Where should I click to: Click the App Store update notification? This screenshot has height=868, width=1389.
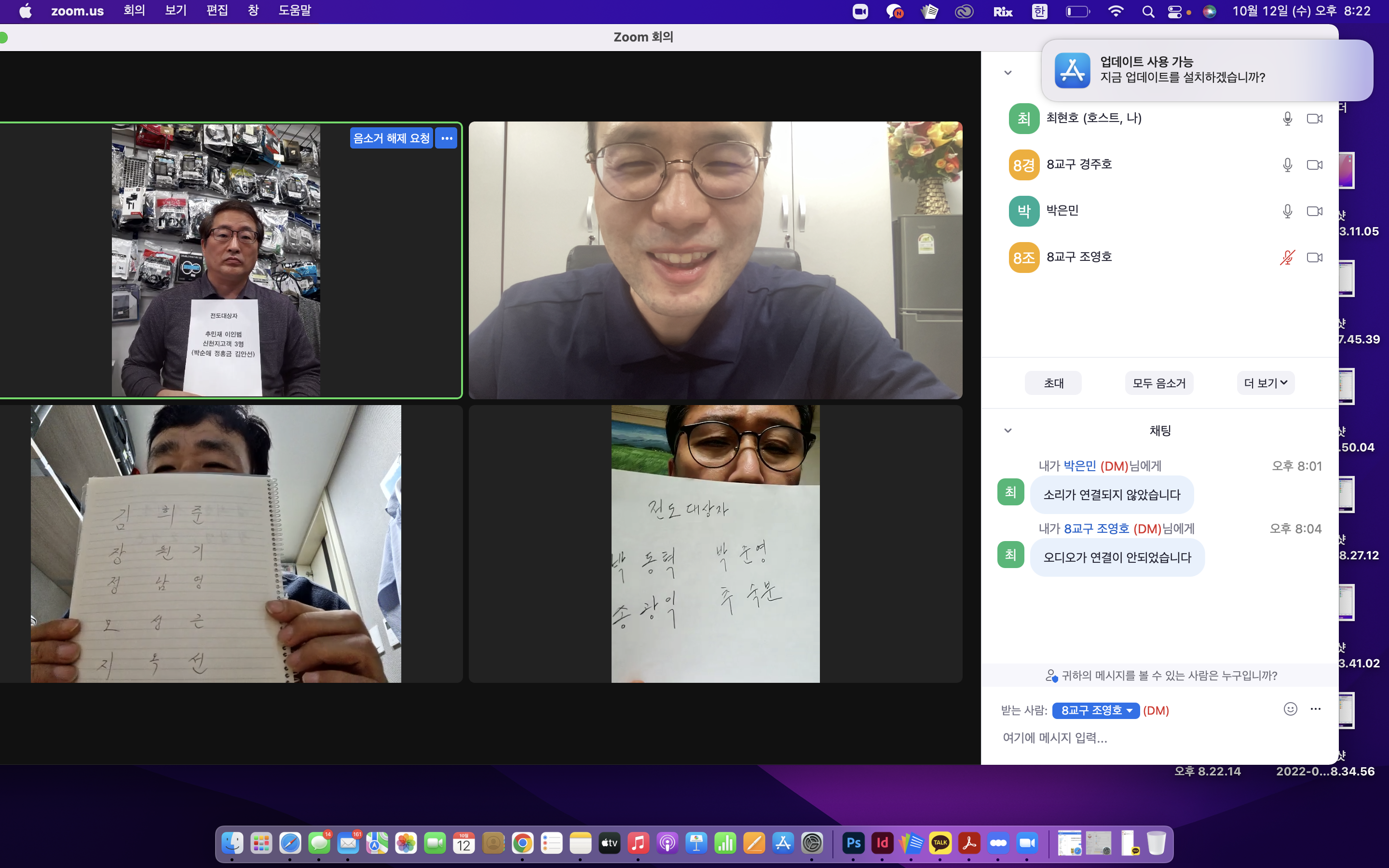tap(1207, 70)
